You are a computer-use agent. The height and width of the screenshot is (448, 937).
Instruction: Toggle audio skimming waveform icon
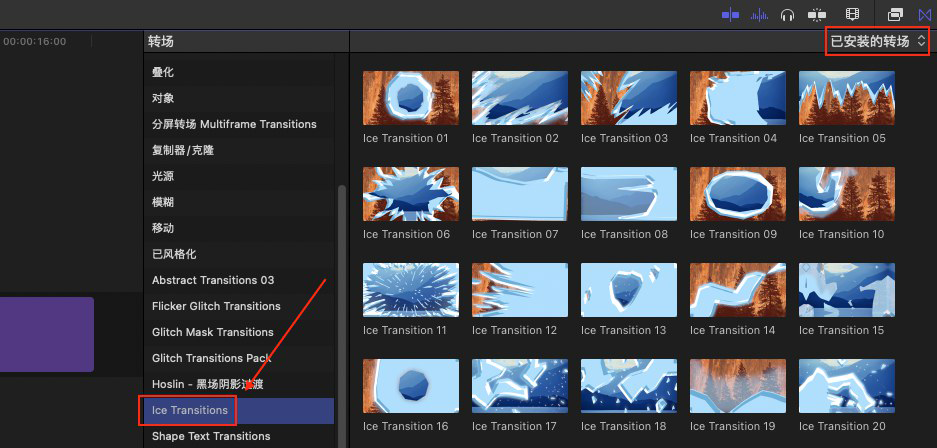[759, 14]
